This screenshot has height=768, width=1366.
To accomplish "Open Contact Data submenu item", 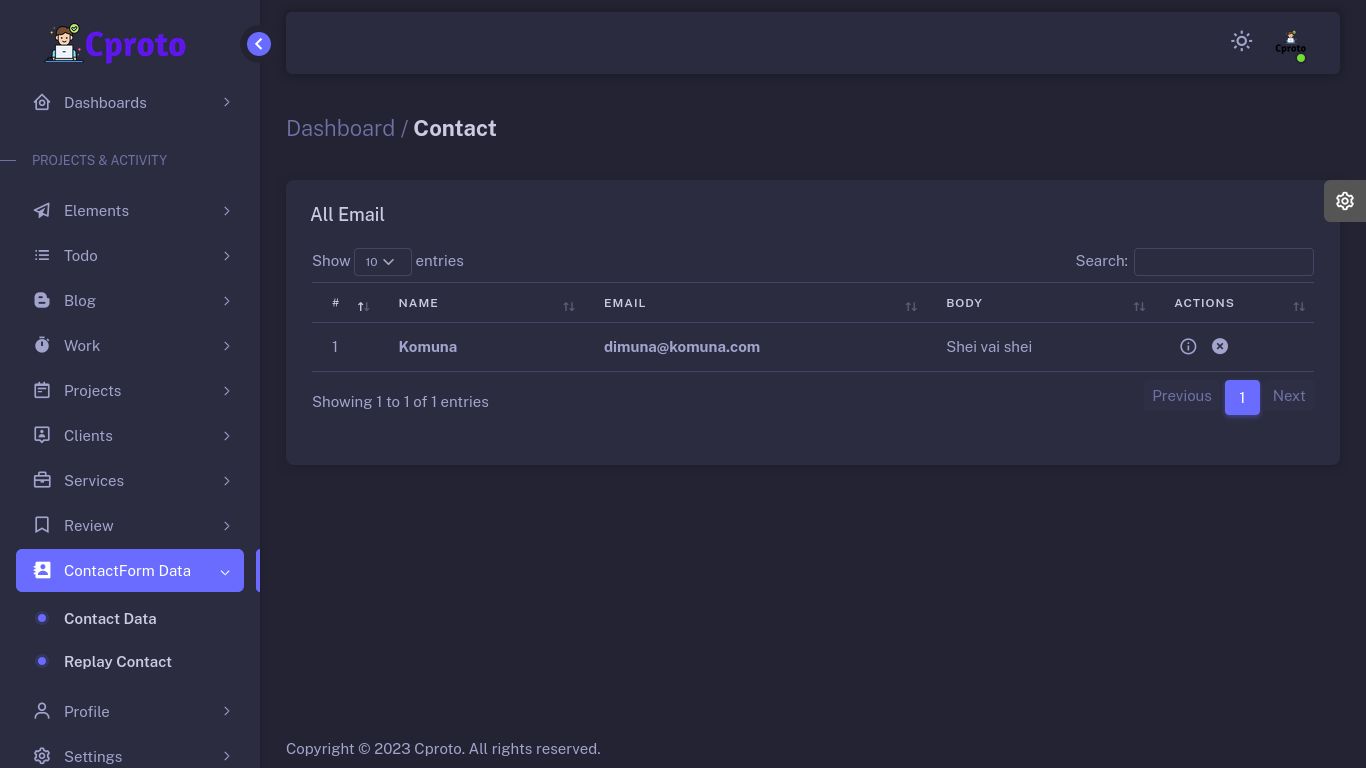I will click(110, 619).
